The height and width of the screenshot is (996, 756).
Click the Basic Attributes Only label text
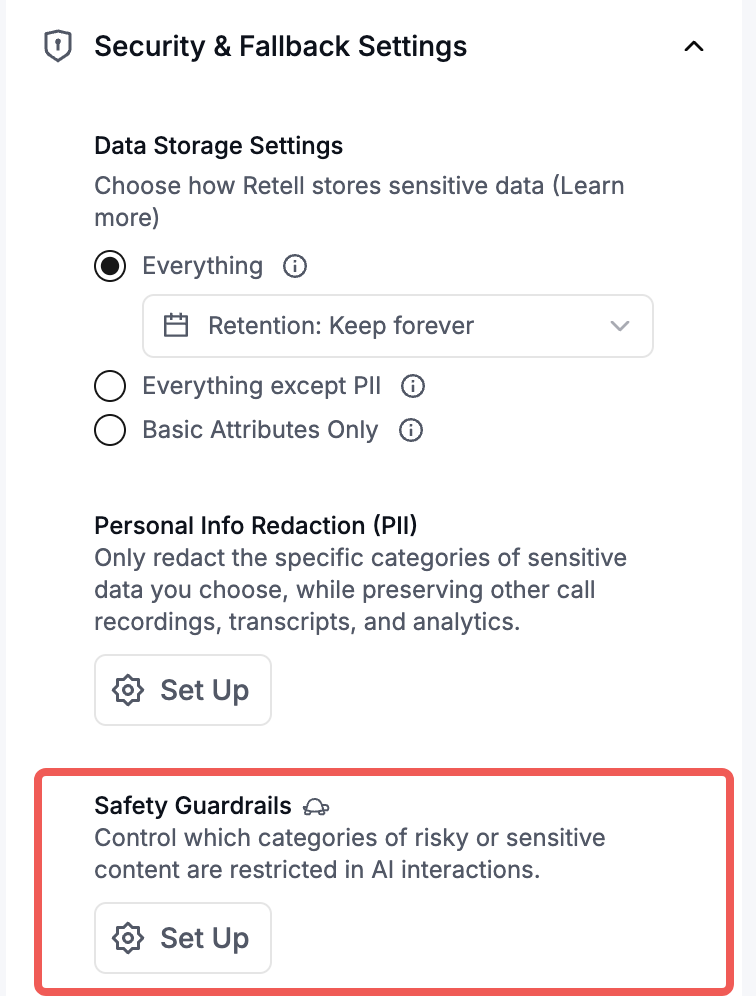point(260,430)
